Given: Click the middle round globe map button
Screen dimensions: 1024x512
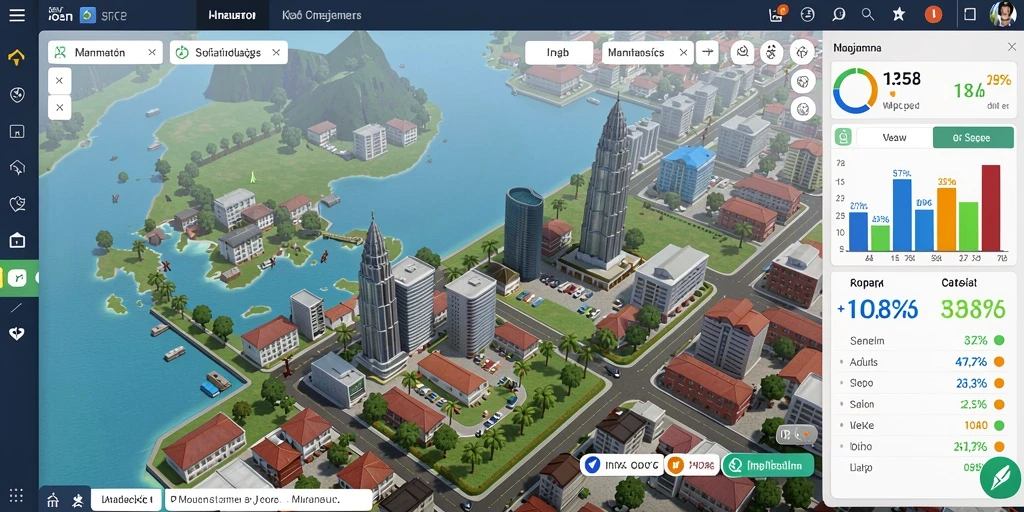Looking at the screenshot, I should pyautogui.click(x=803, y=81).
